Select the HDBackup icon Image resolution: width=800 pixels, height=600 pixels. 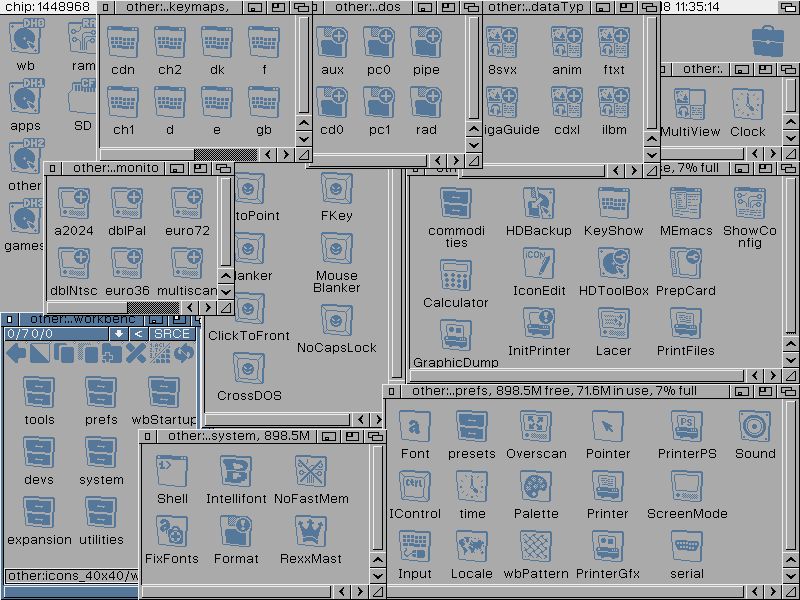point(539,204)
